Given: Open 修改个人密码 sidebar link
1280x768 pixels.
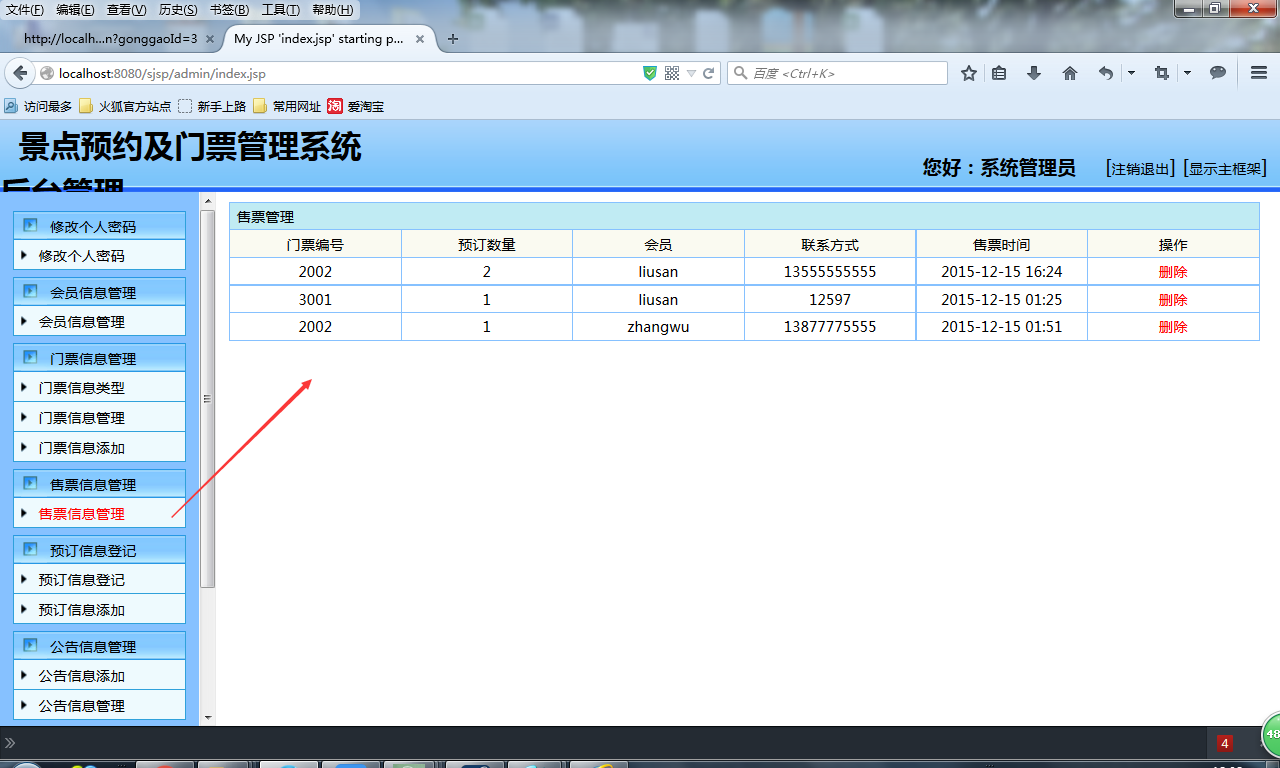Looking at the screenshot, I should 82,256.
